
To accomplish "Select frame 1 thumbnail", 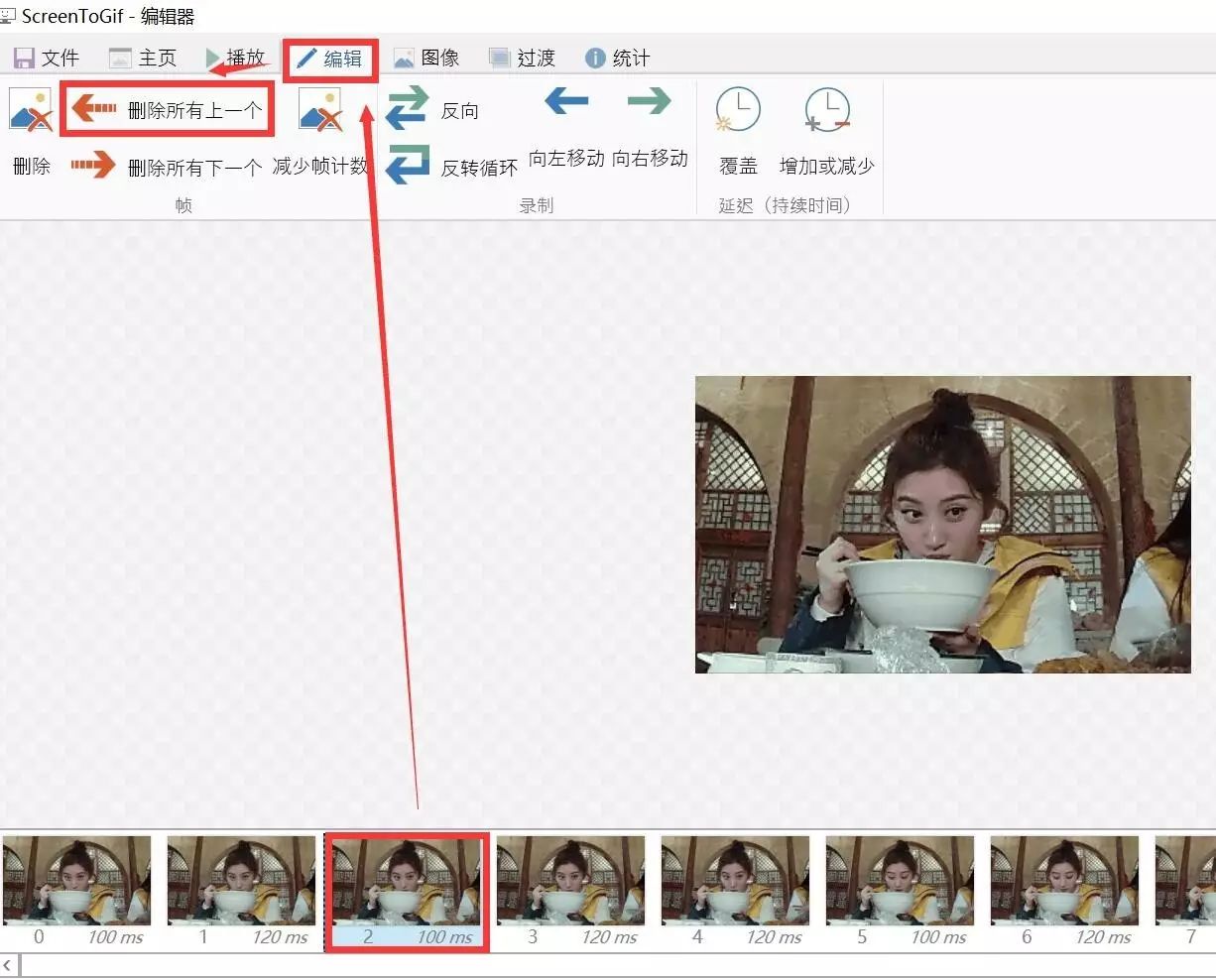I will (x=242, y=881).
